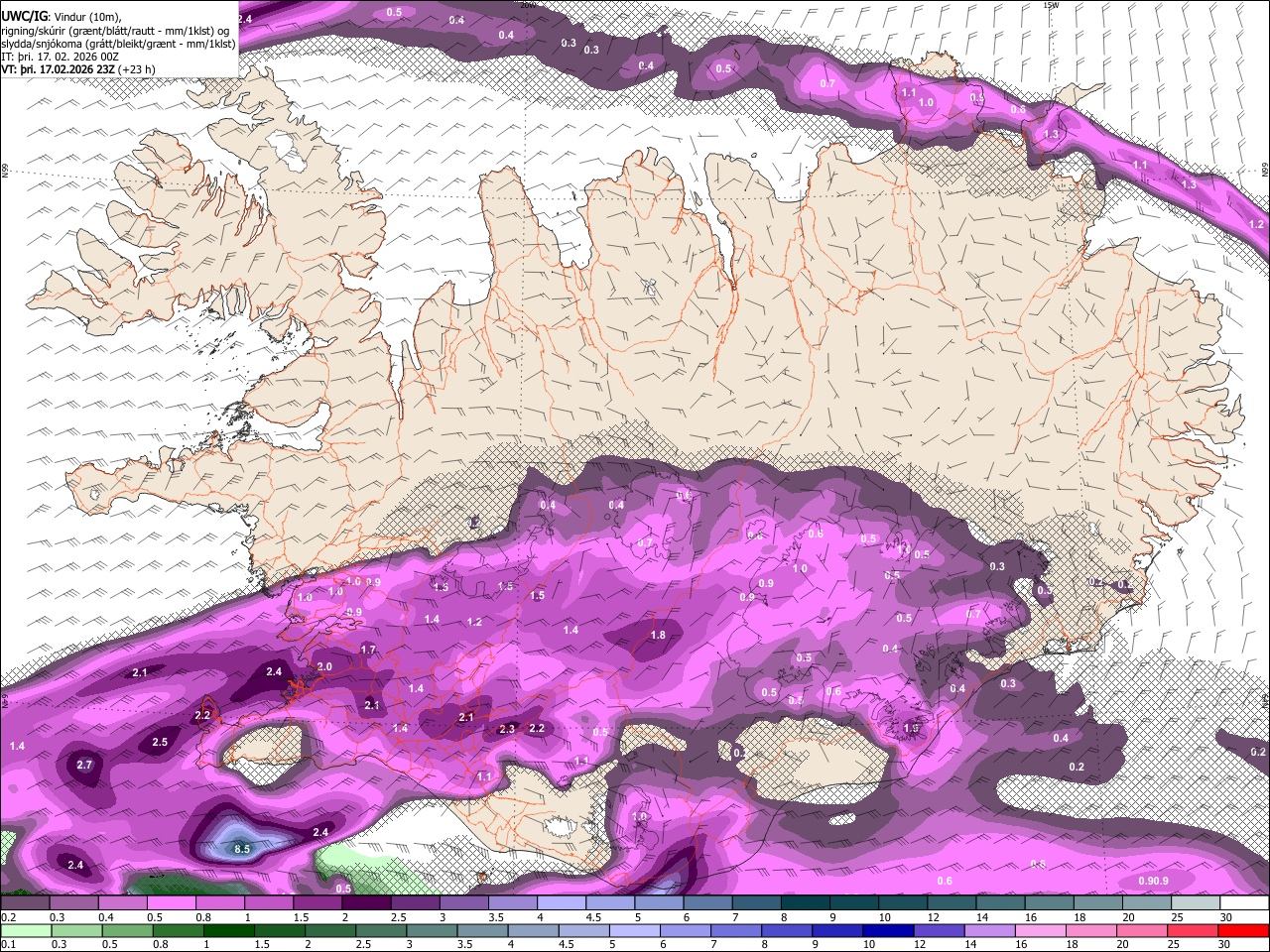Click the 0.4 label in the top legend row

(x=106, y=917)
